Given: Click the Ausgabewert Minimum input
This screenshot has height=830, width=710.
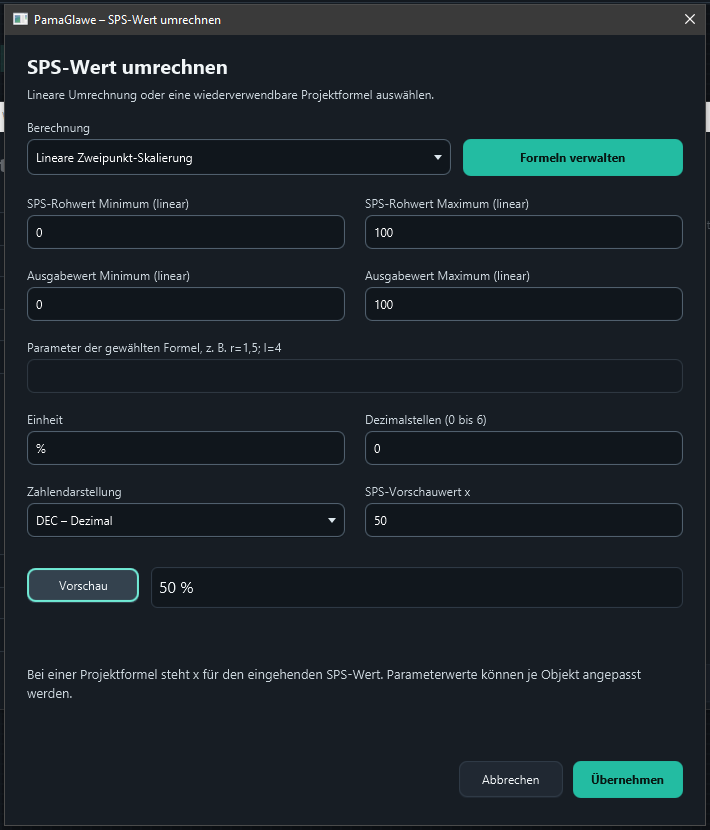Looking at the screenshot, I should [x=186, y=304].
